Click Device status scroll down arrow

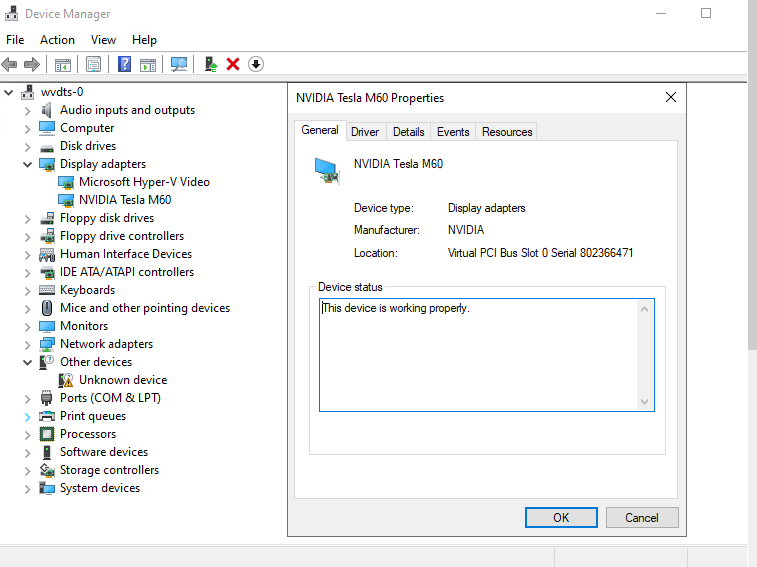[645, 401]
